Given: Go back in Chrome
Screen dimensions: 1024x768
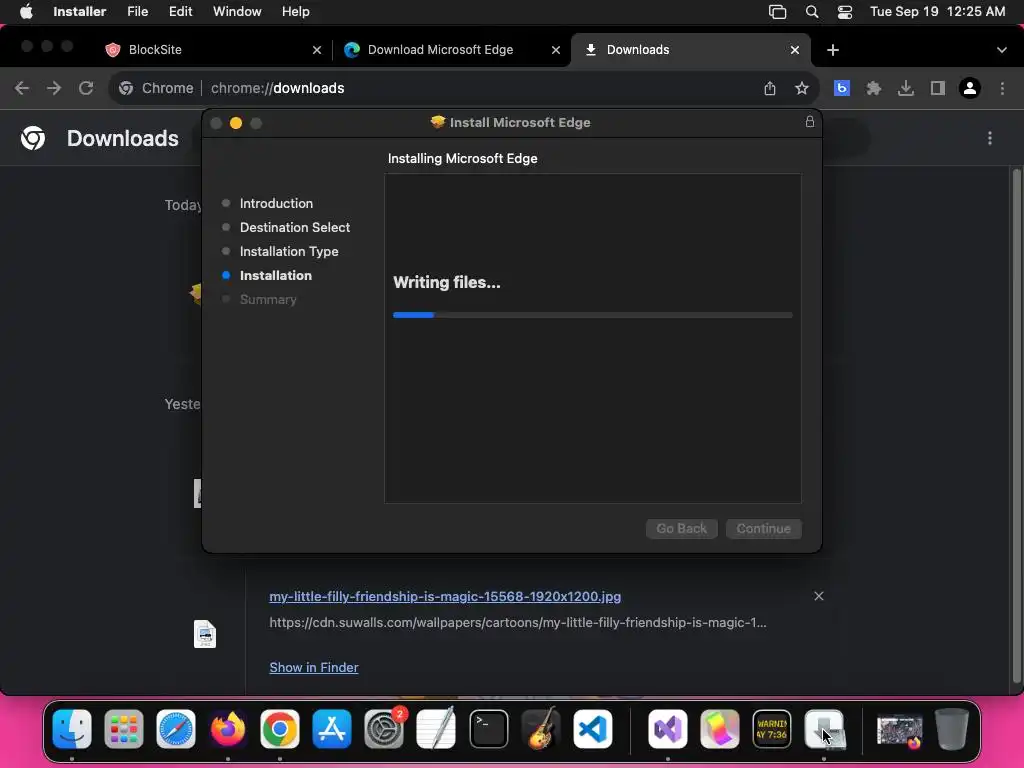Looking at the screenshot, I should pyautogui.click(x=22, y=88).
